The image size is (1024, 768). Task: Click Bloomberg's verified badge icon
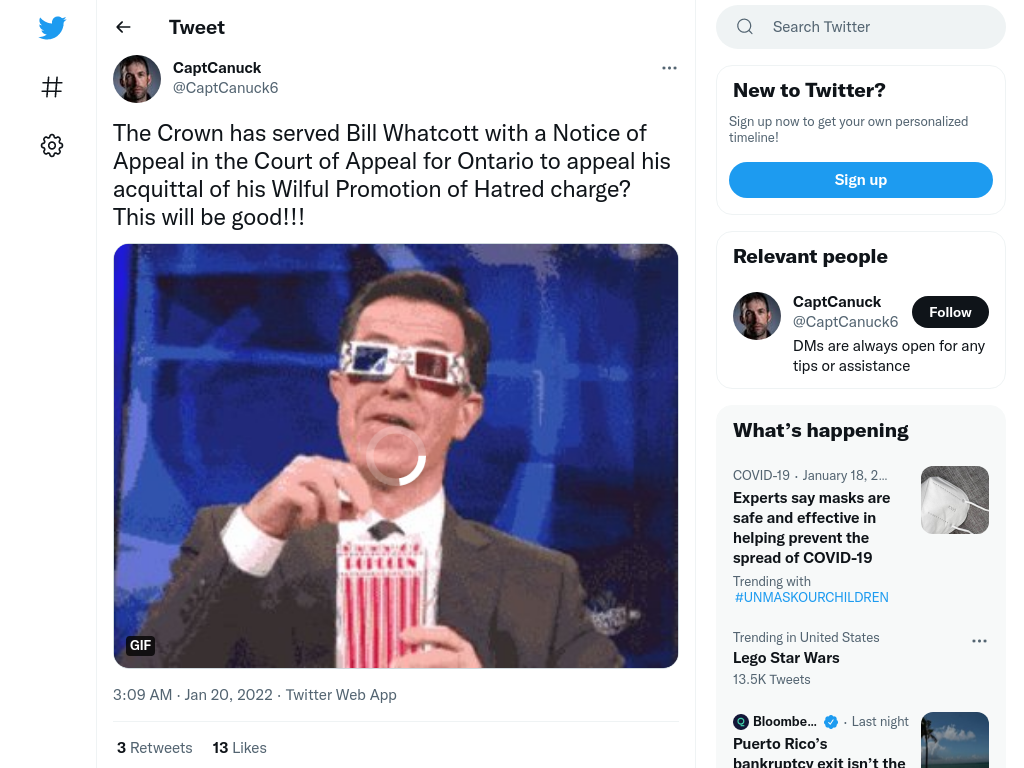click(x=831, y=722)
